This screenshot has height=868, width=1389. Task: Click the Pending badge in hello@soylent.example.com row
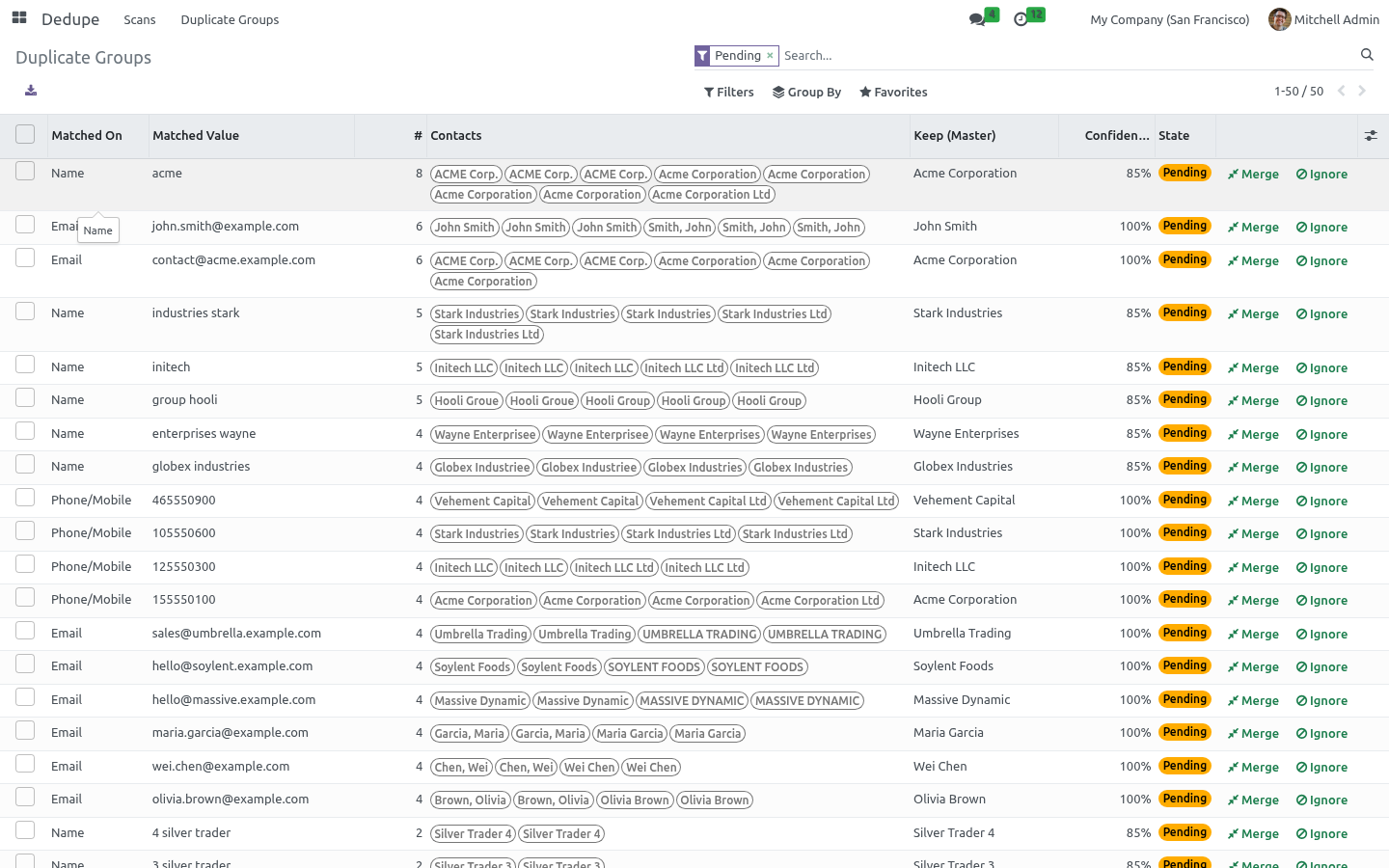pyautogui.click(x=1185, y=665)
